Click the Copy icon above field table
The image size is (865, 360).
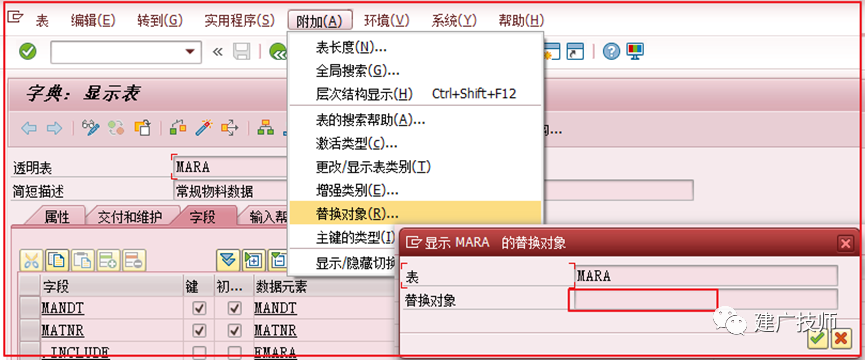pos(57,260)
